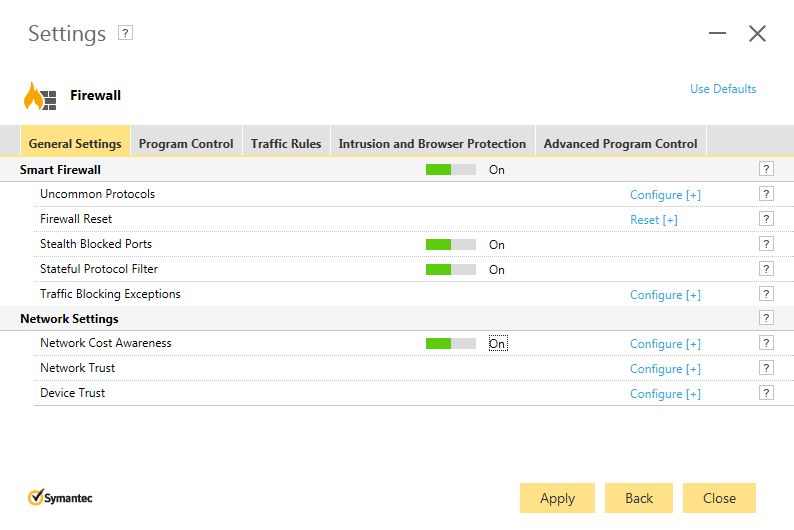Expand Reset for Firewall Reset
Screen dimensions: 794x530
(653, 220)
